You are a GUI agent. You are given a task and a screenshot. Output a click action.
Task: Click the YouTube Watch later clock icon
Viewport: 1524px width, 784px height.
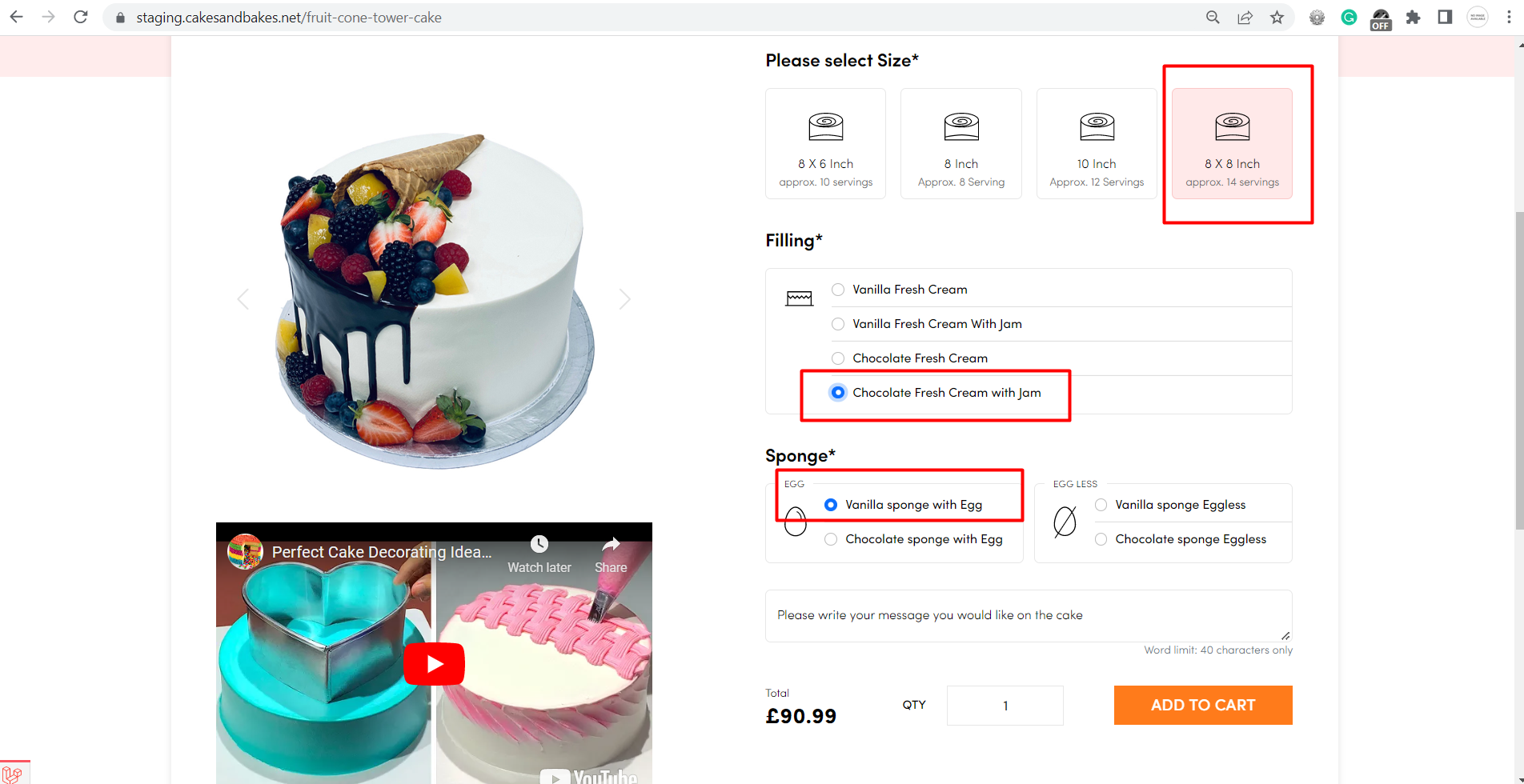coord(539,545)
